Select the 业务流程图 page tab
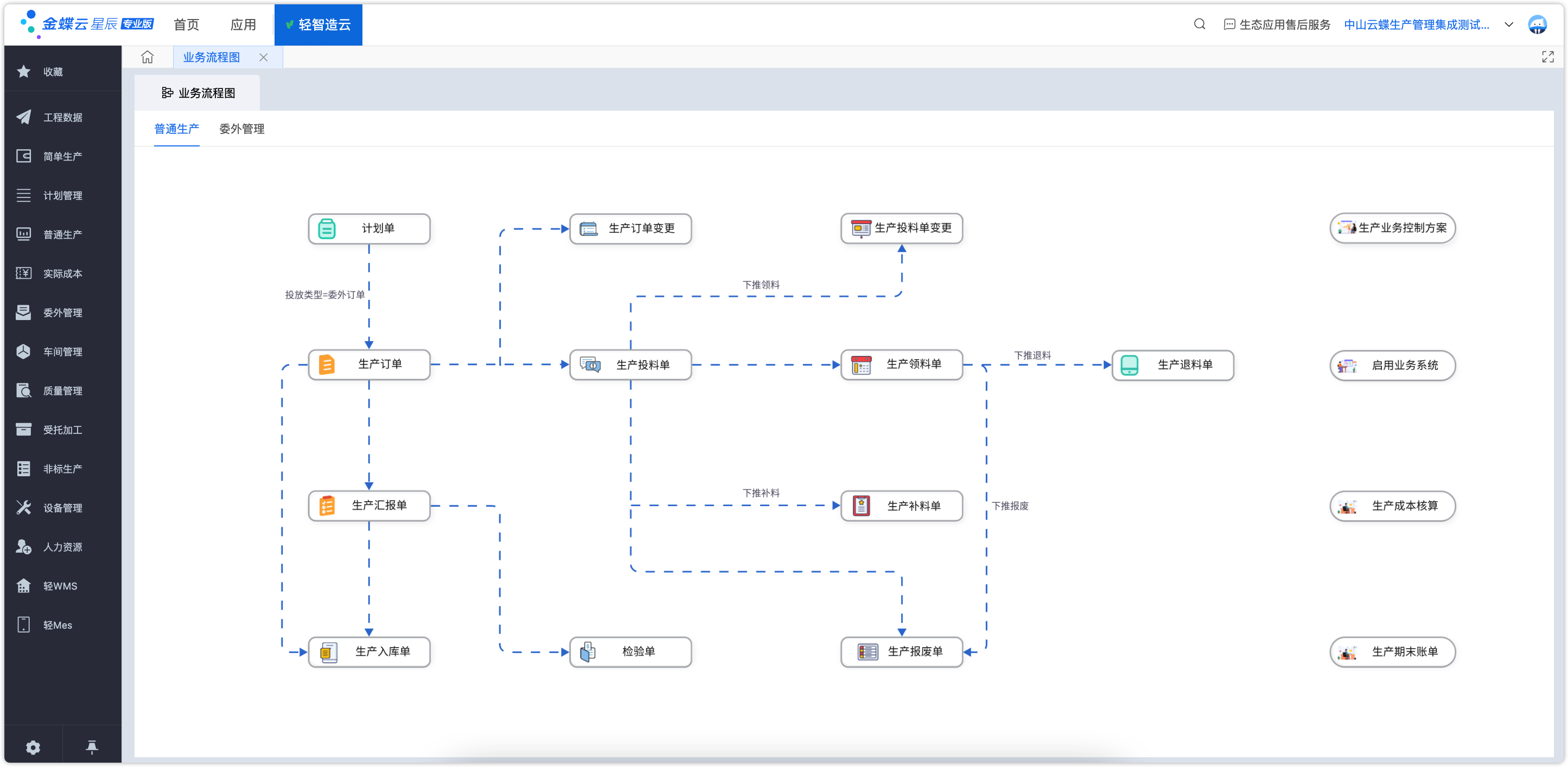This screenshot has width=1568, height=767. (211, 57)
